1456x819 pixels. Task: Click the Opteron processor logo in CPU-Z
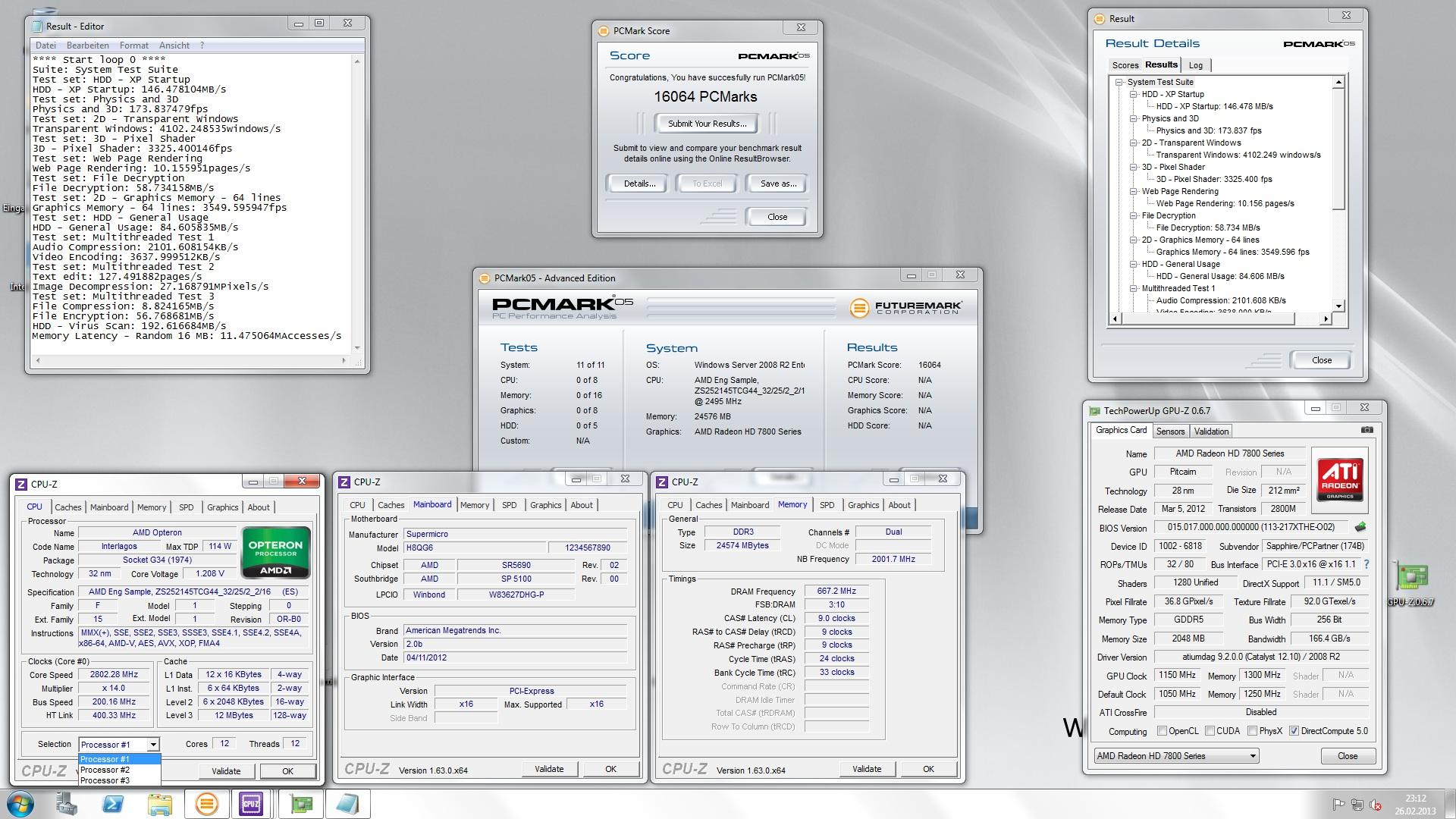tap(276, 553)
